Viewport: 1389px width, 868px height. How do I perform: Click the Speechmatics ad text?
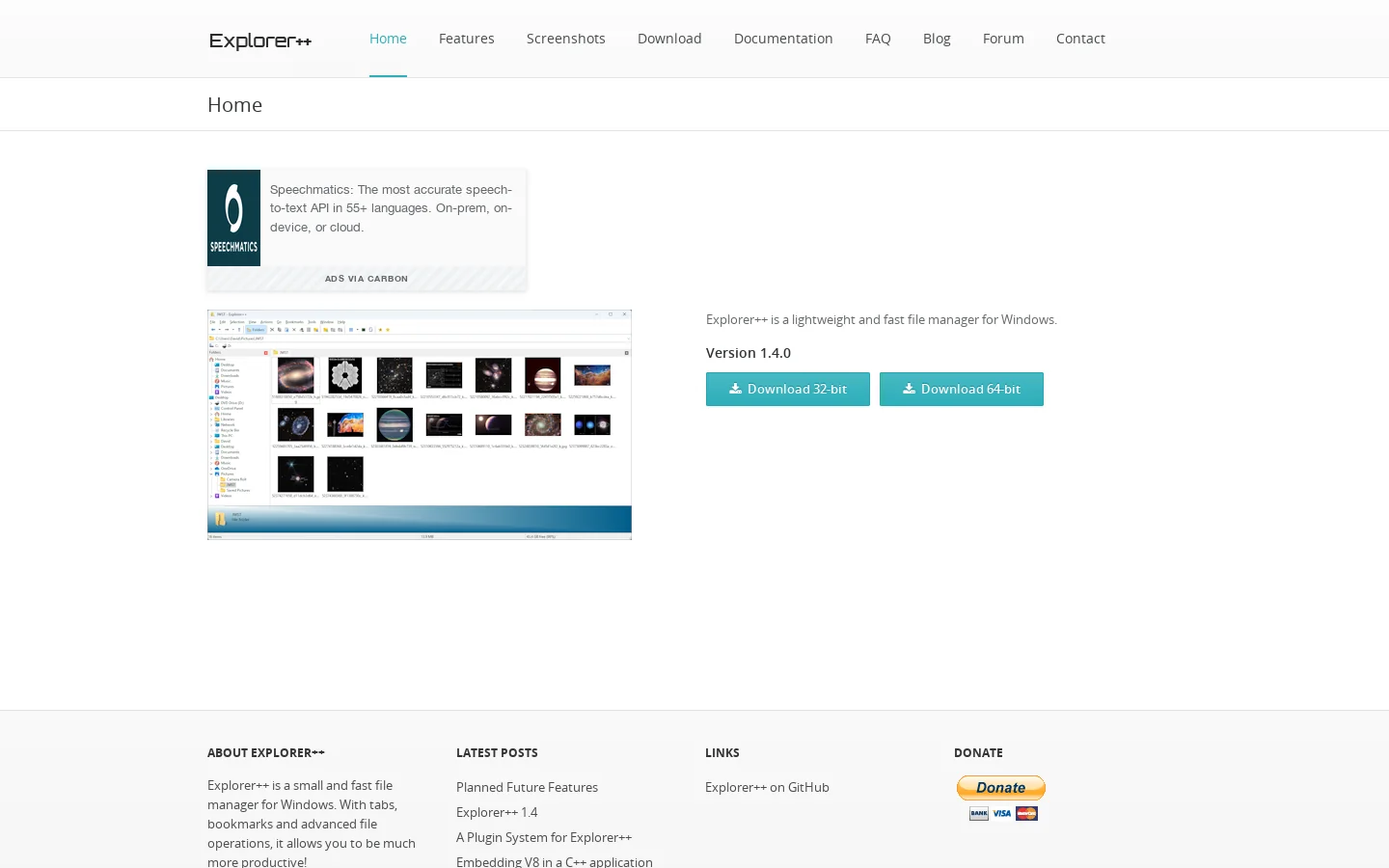[x=392, y=208]
